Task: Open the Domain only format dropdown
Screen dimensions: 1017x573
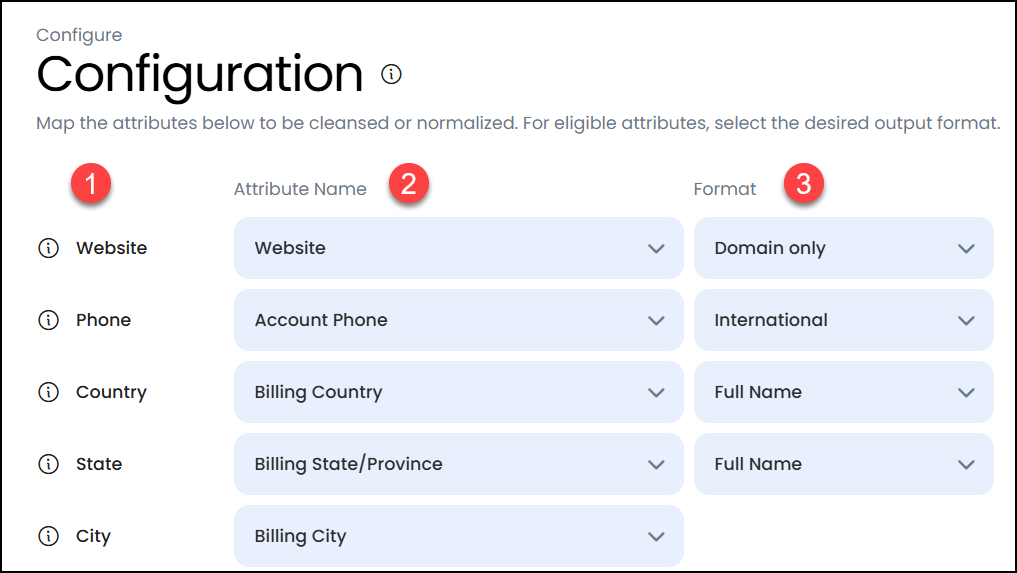Action: (843, 248)
